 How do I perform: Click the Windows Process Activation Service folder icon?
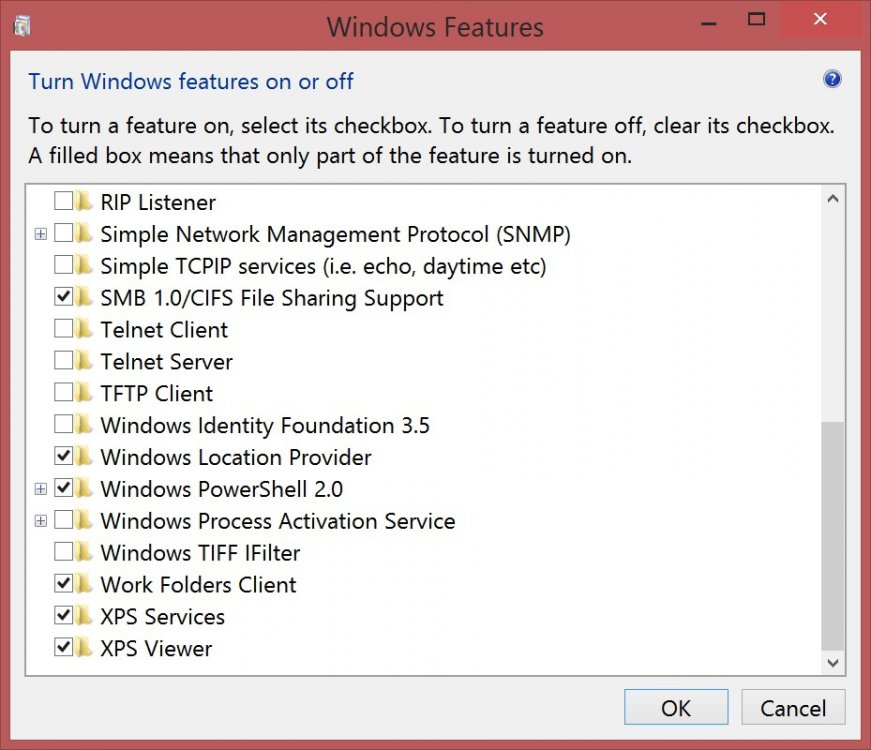[83, 520]
